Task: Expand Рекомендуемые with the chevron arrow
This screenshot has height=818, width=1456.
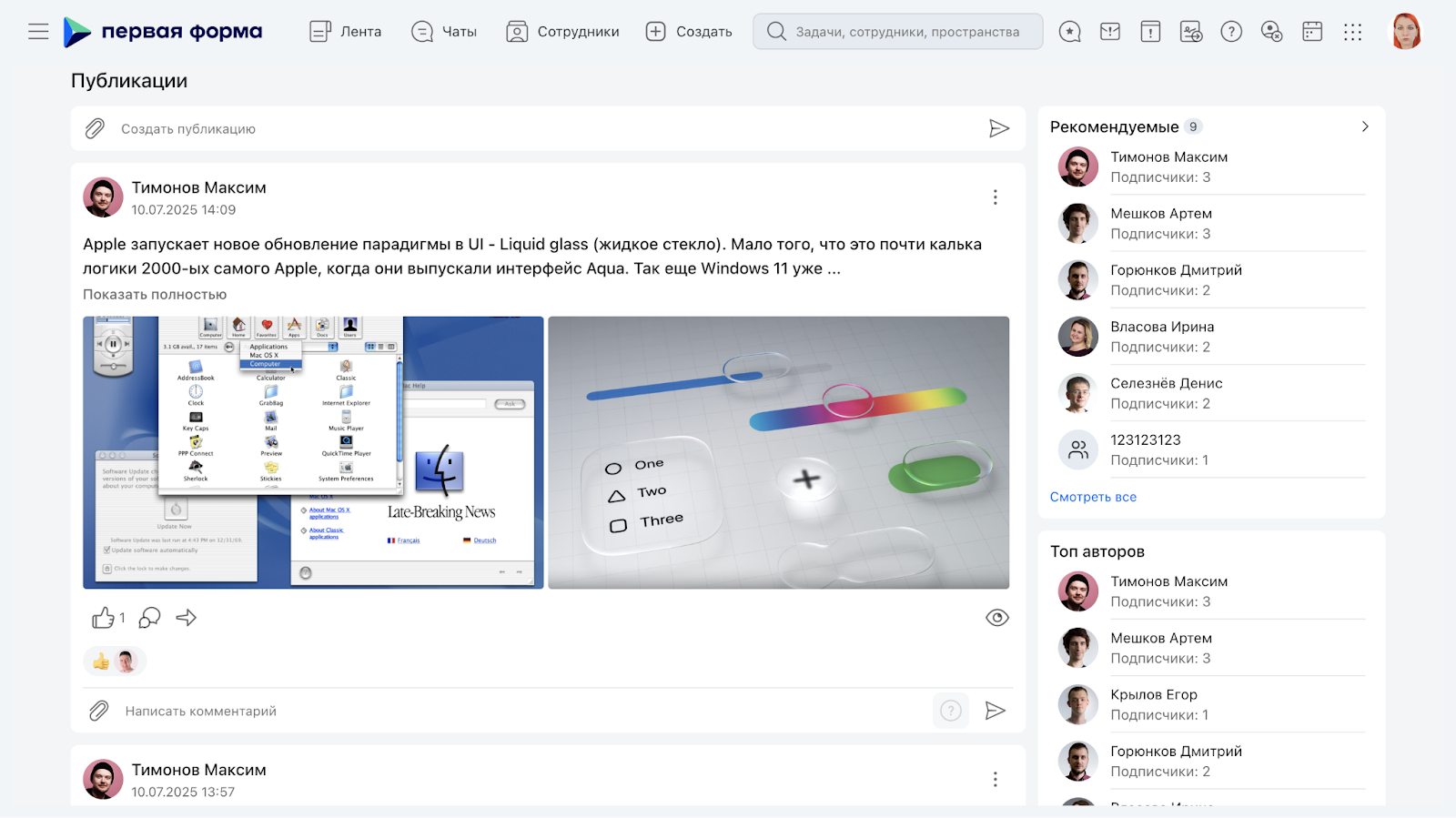Action: coord(1365,126)
